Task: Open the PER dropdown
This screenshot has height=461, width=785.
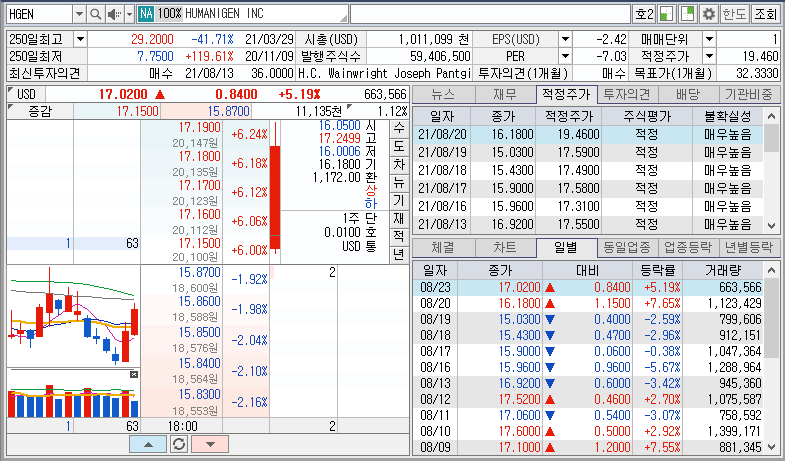Action: coord(565,56)
